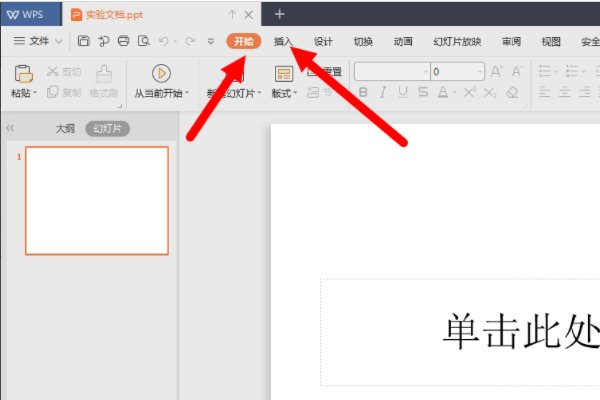Viewport: 600px width, 400px height.
Task: Click the Undo icon
Action: pyautogui.click(x=164, y=41)
